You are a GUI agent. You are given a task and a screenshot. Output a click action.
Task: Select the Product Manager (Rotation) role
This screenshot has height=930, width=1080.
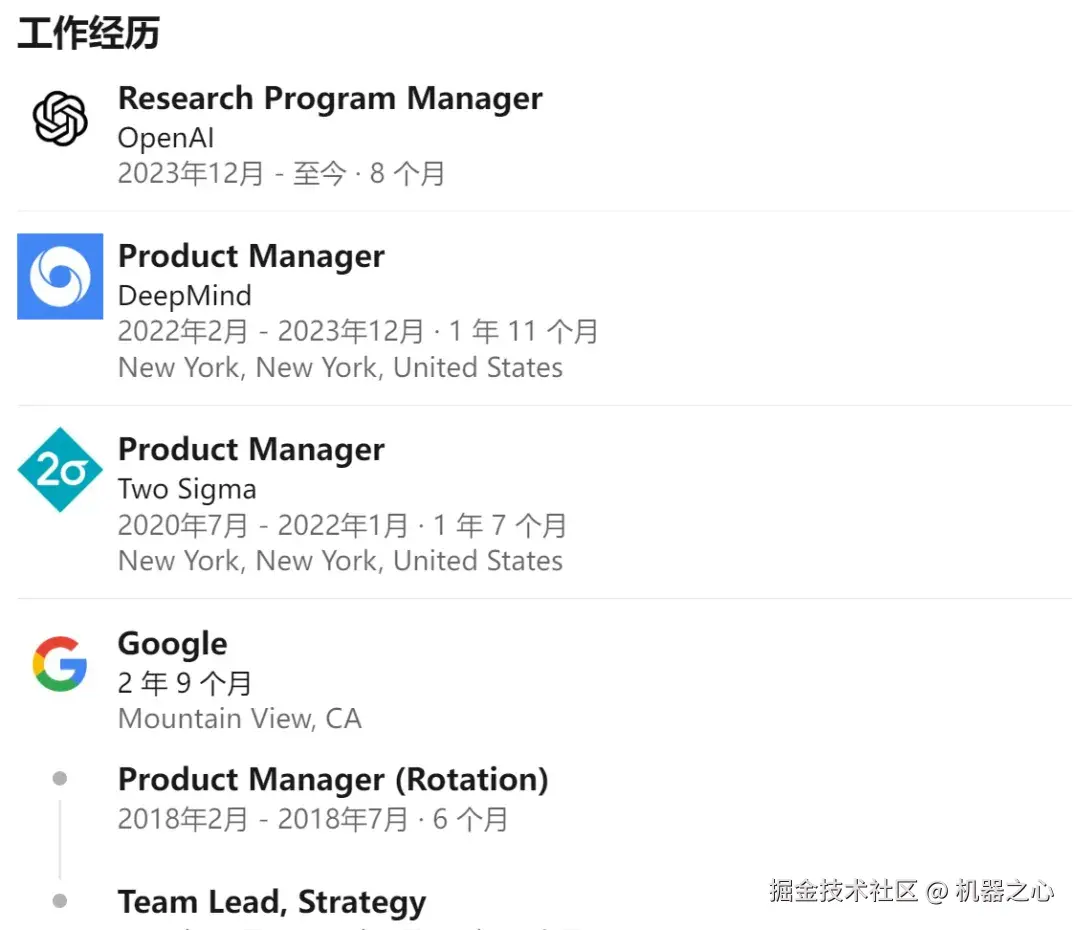(x=333, y=780)
